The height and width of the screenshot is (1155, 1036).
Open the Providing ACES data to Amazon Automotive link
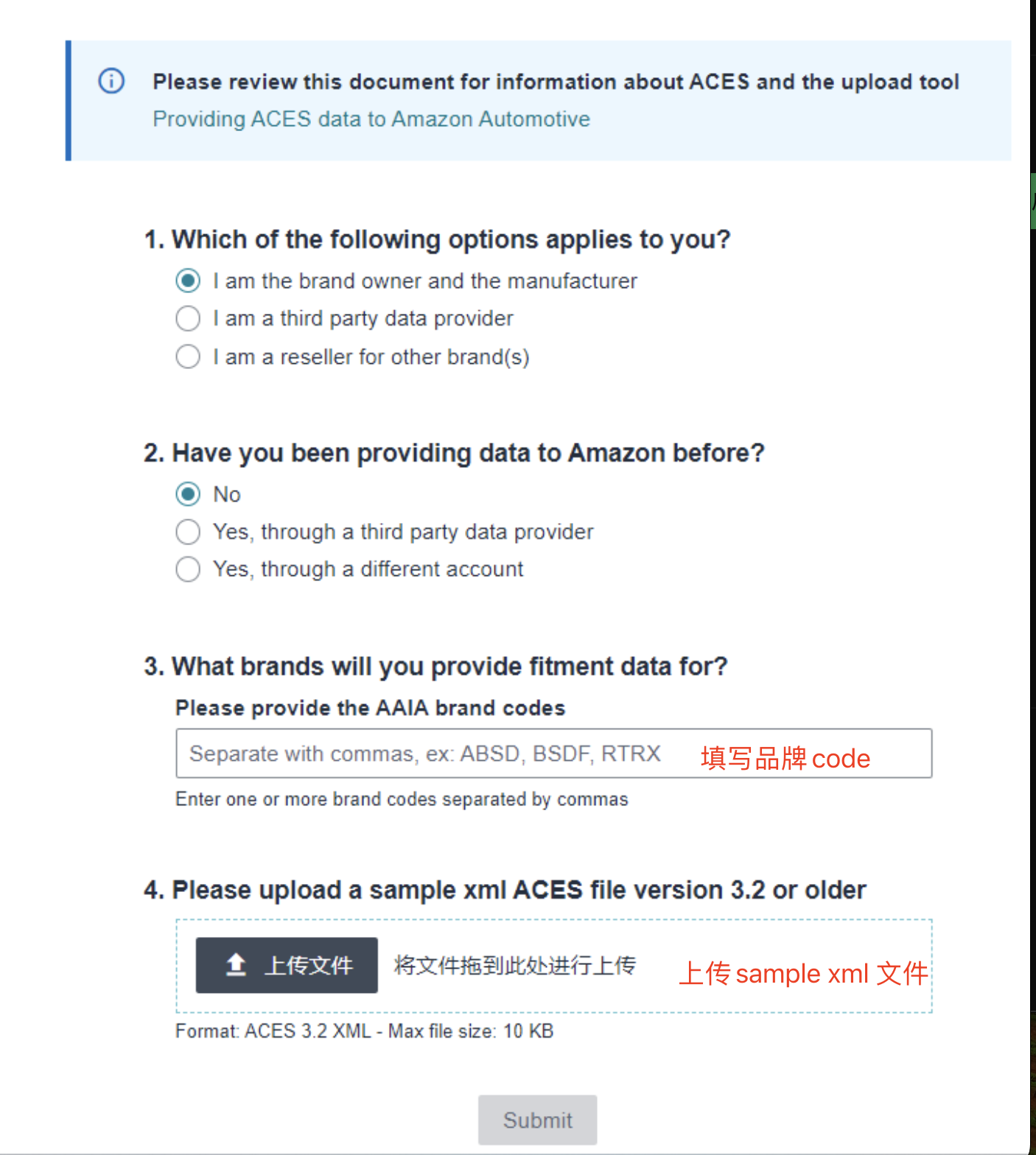[371, 119]
